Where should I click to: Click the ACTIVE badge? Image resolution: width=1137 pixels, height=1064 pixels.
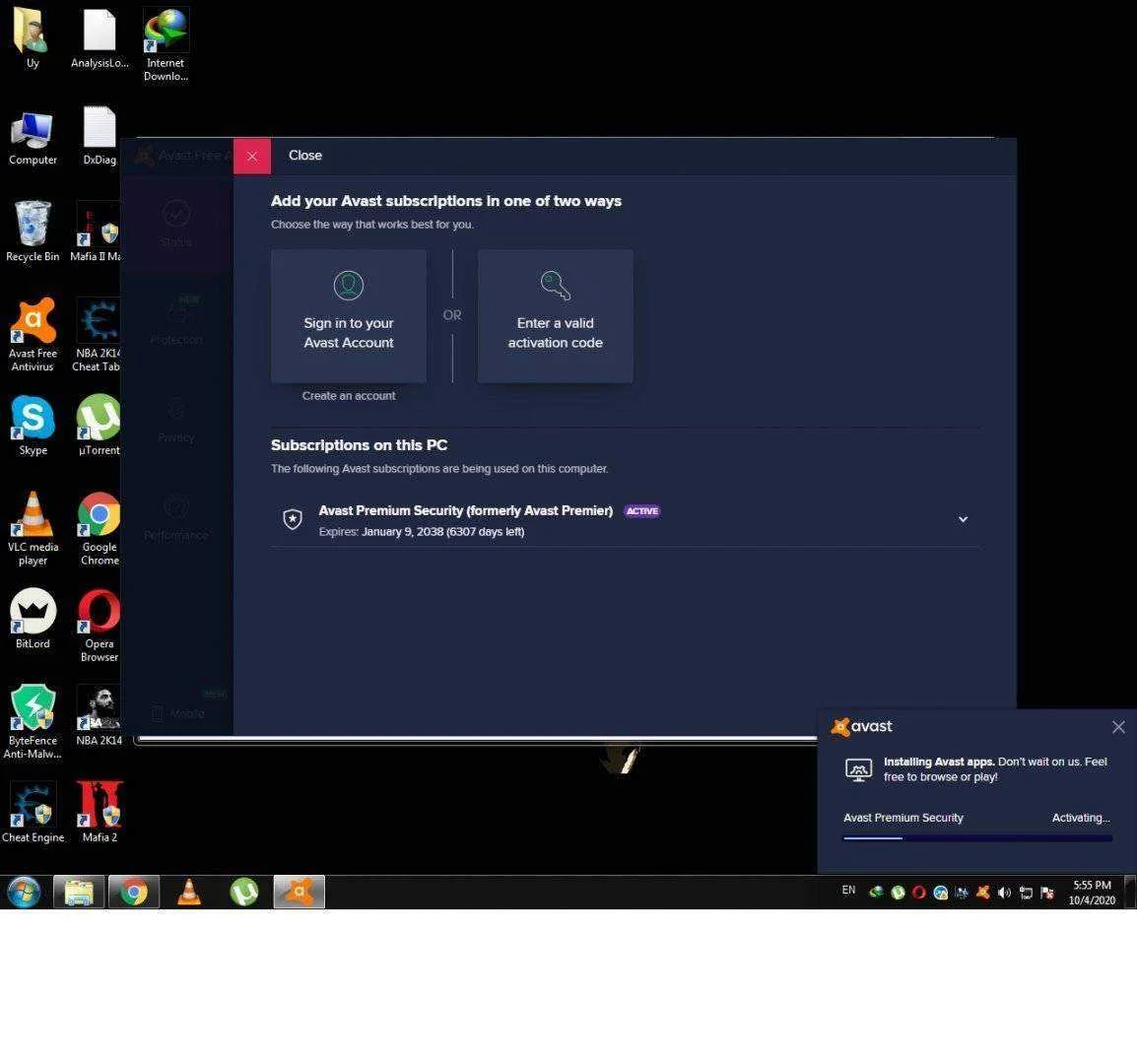(641, 511)
